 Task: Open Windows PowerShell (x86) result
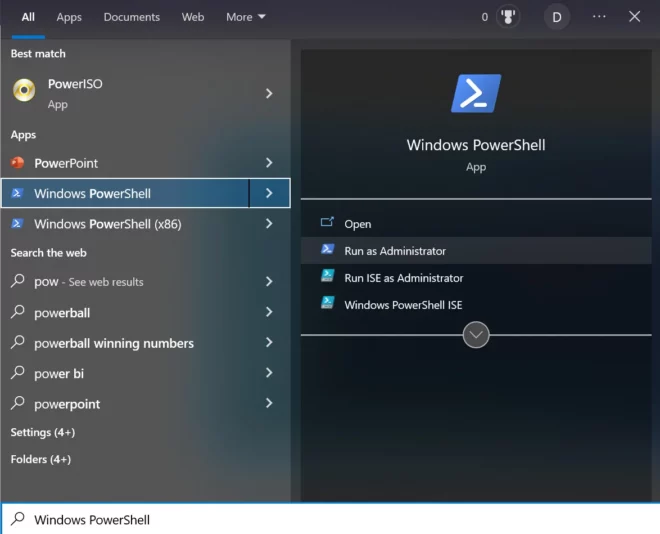126,224
